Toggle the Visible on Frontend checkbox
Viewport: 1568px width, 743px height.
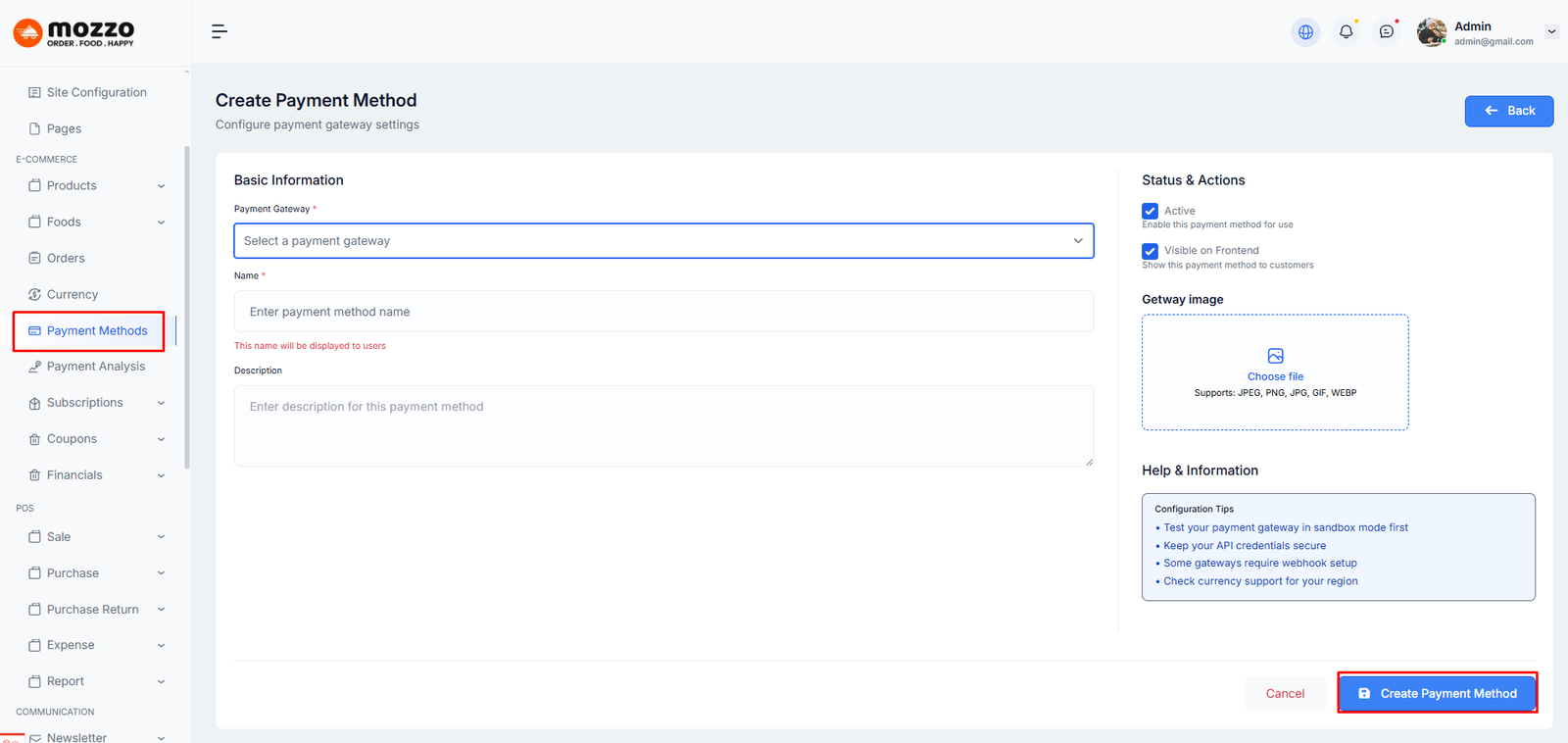(1151, 251)
